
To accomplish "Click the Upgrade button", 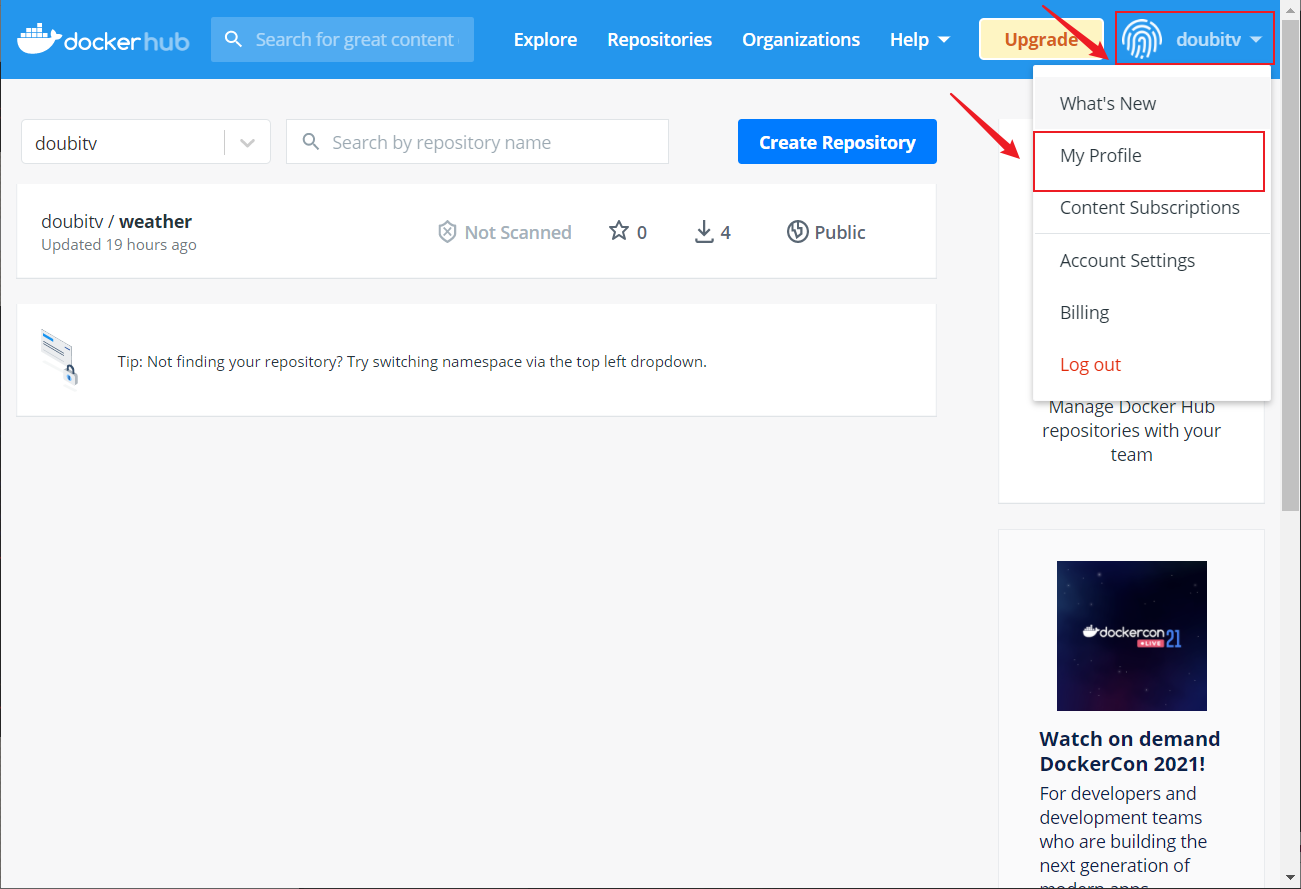I will click(1040, 40).
